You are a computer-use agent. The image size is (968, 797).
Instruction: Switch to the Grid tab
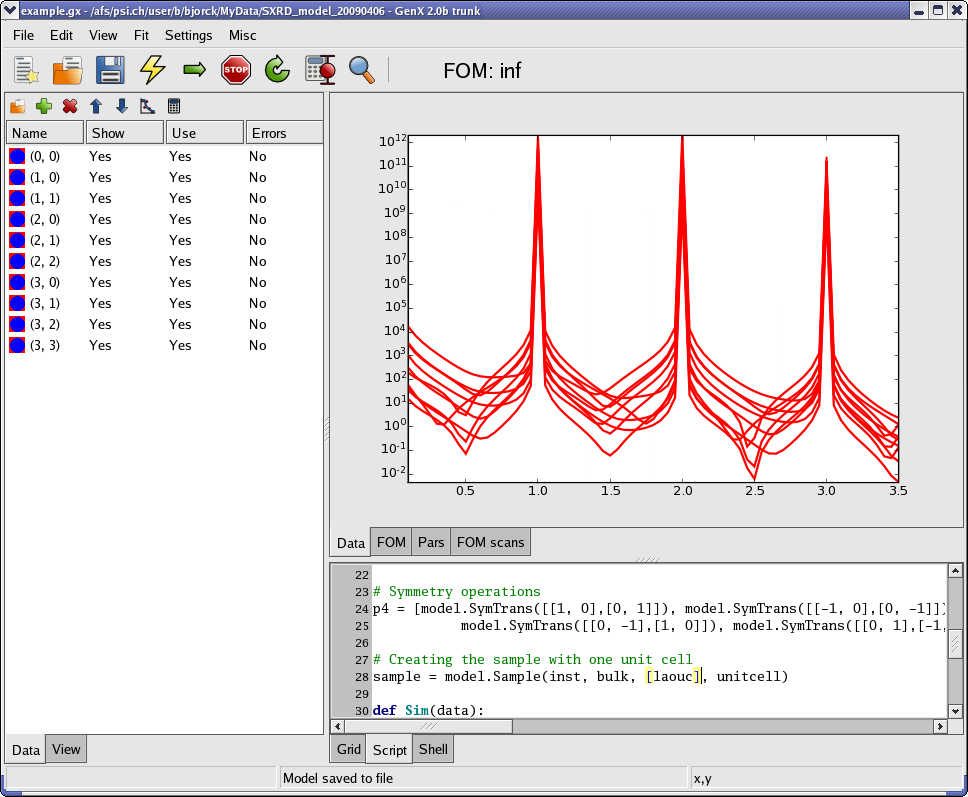[348, 749]
